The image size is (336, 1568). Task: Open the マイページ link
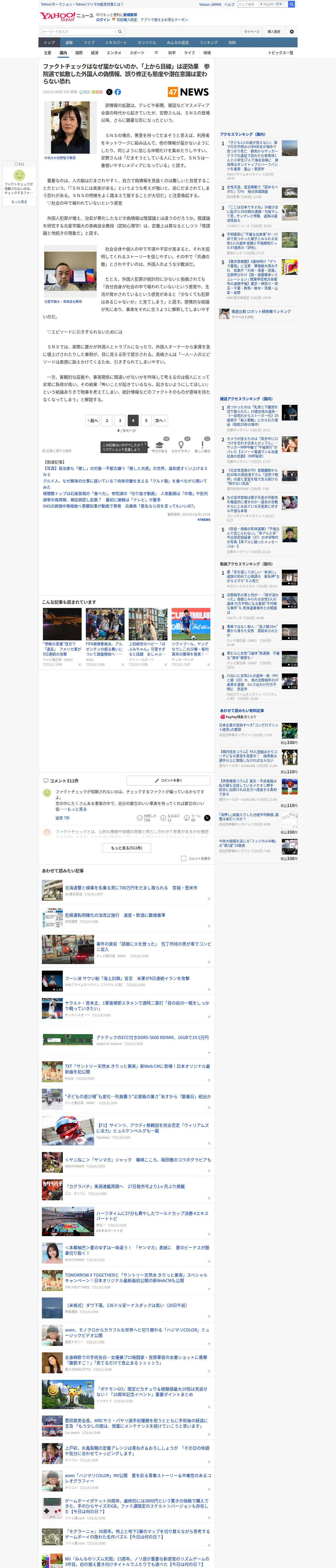(252, 32)
